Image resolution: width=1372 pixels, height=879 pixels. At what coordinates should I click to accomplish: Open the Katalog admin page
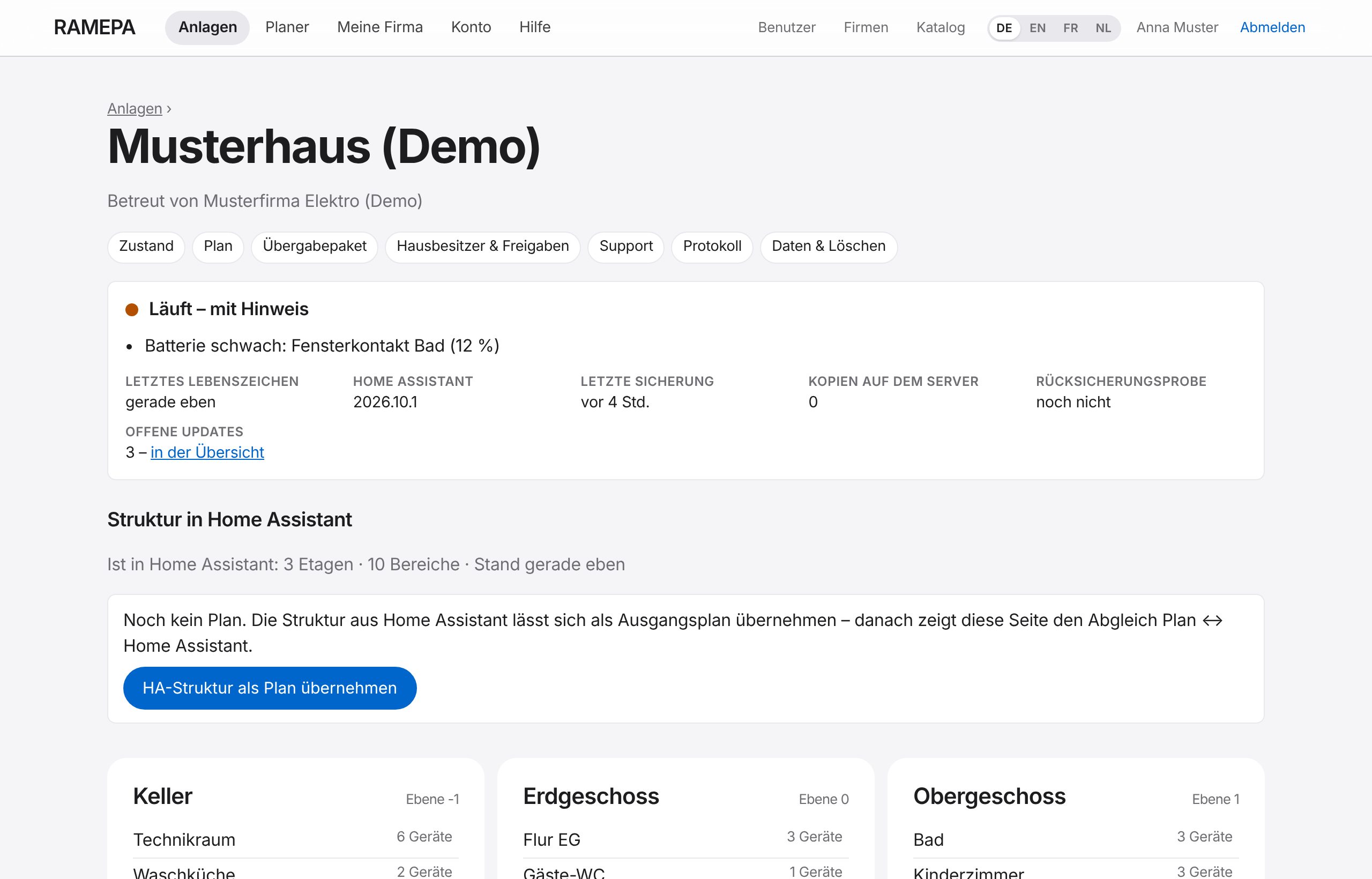click(x=941, y=27)
